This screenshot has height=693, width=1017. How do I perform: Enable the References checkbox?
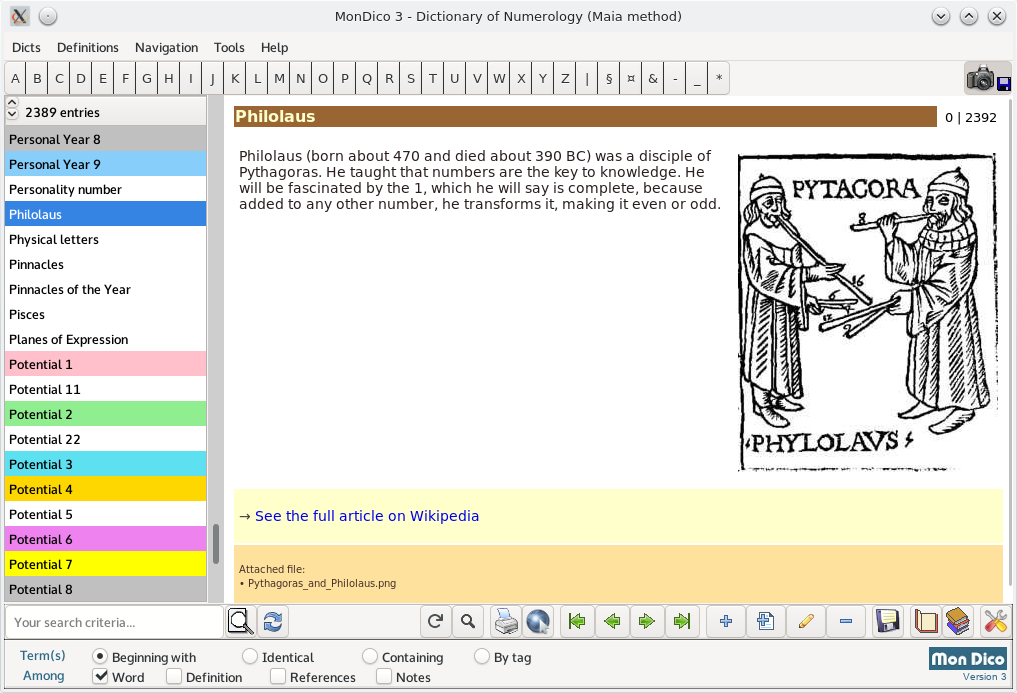pyautogui.click(x=278, y=676)
